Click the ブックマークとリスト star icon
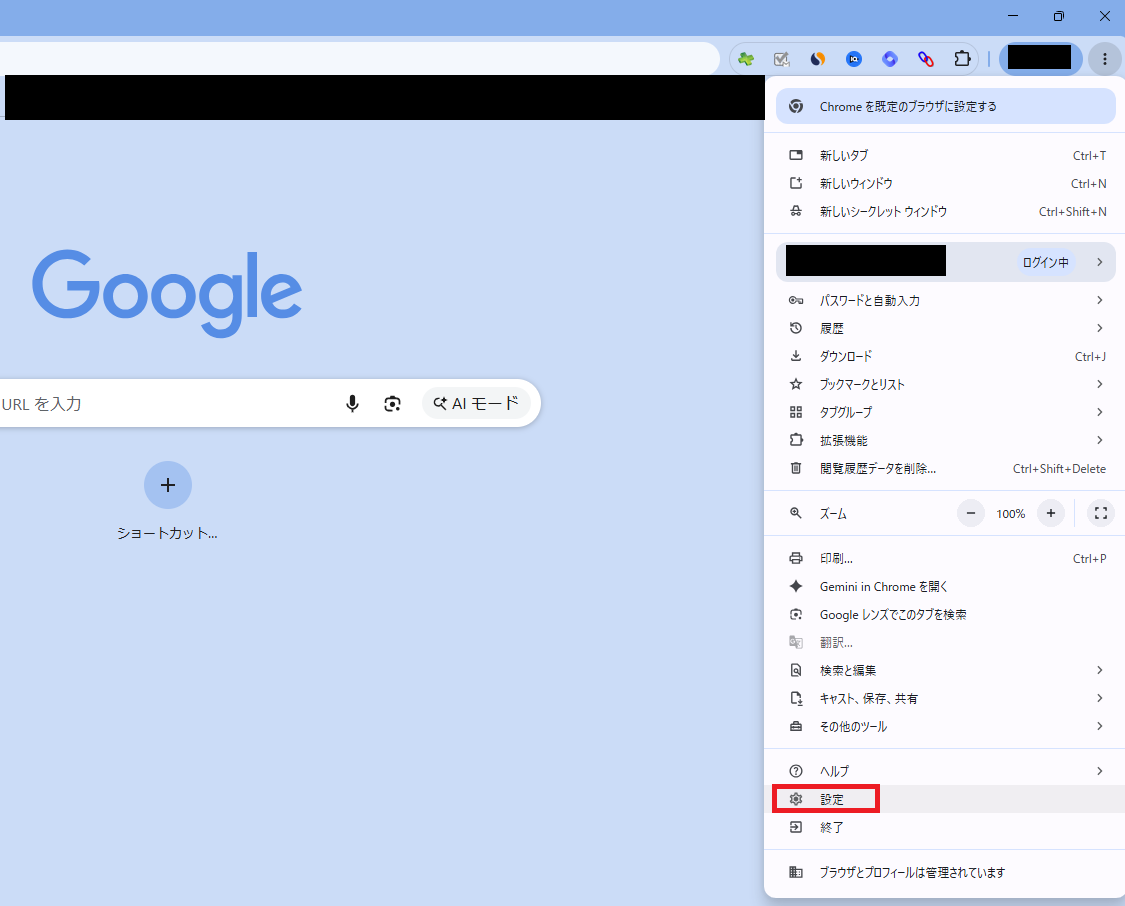This screenshot has height=906, width=1125. click(796, 384)
